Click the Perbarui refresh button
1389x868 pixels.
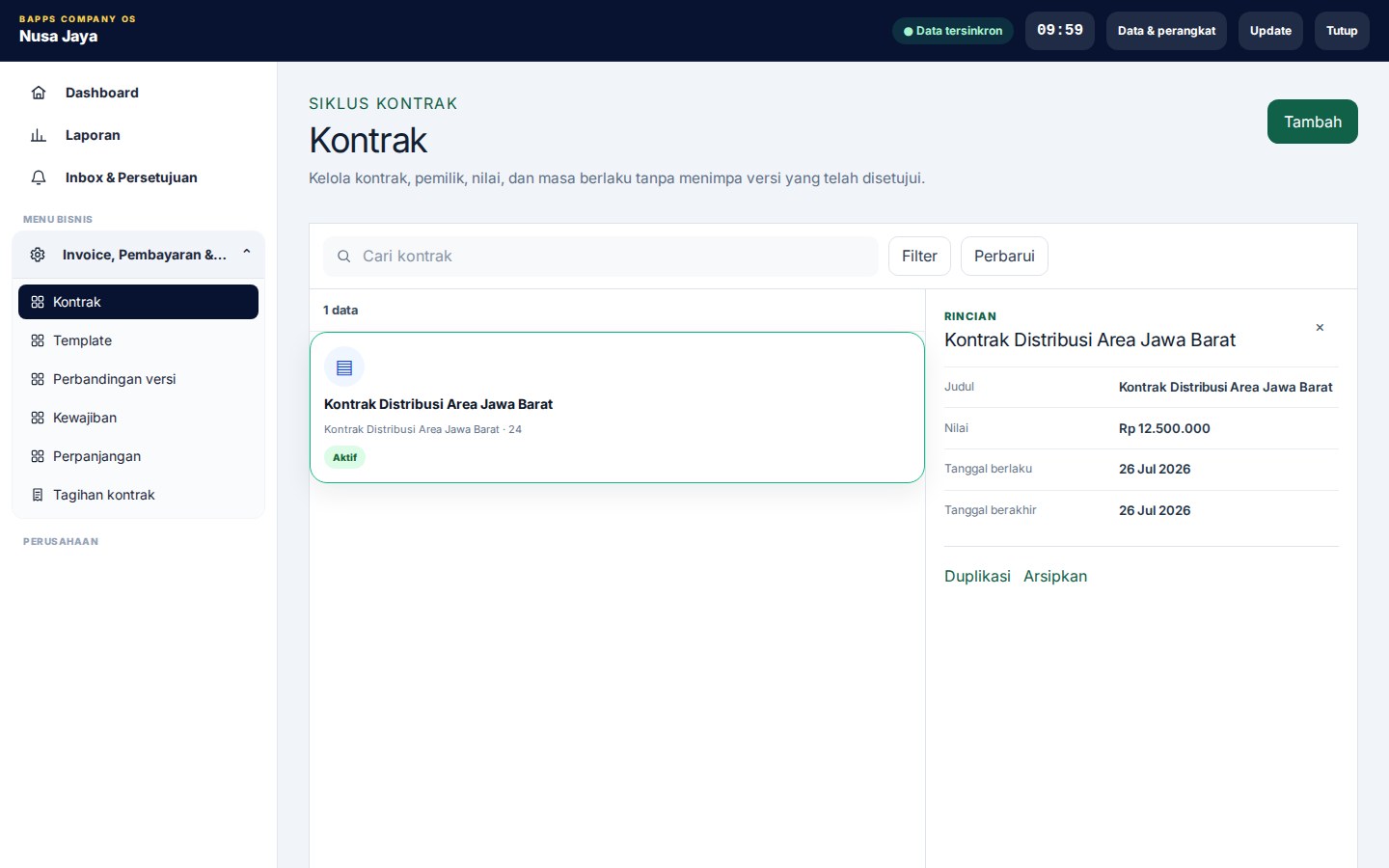pos(1004,257)
